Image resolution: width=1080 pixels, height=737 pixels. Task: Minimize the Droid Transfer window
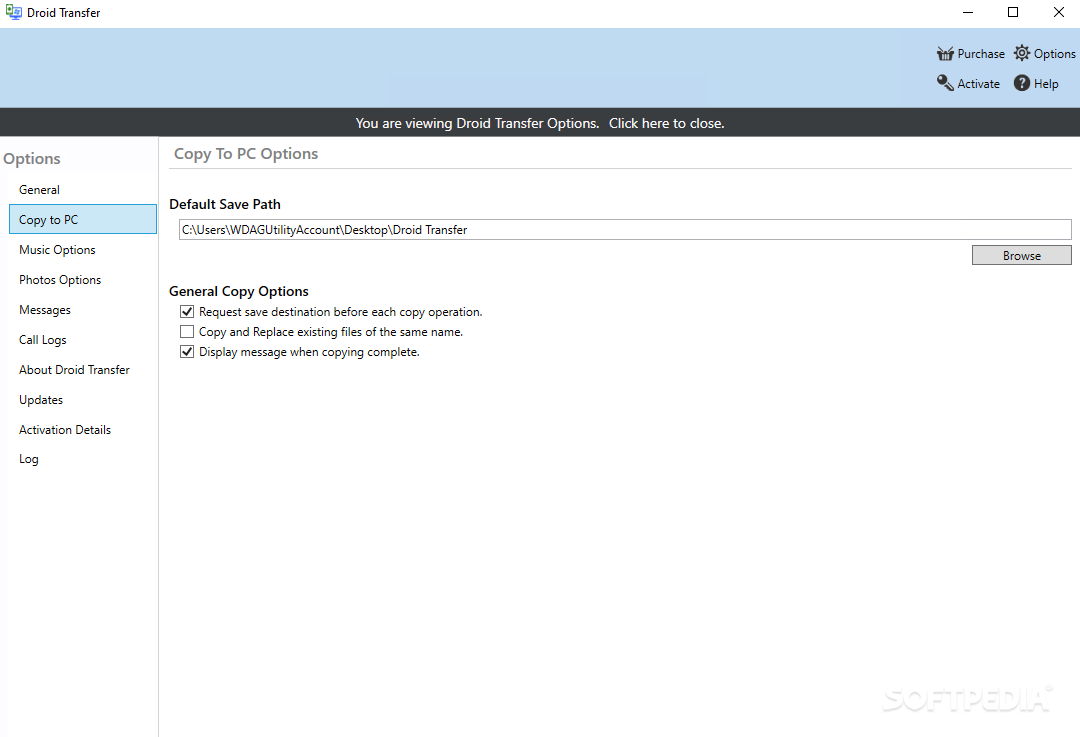[x=968, y=12]
